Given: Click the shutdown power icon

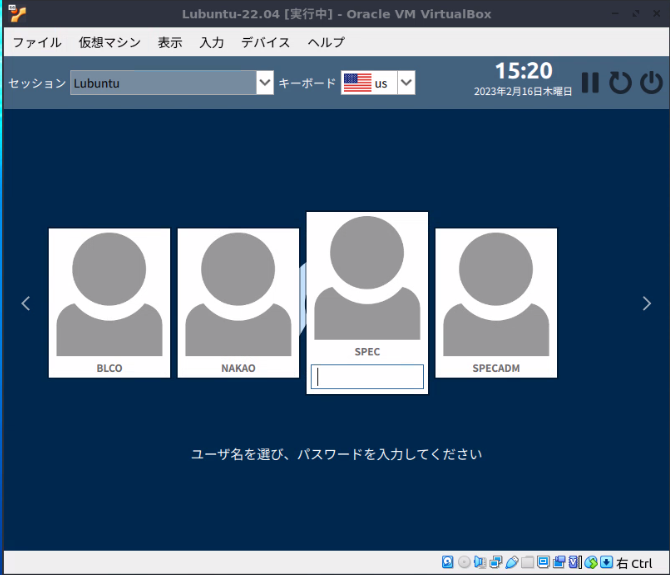Looking at the screenshot, I should (651, 83).
